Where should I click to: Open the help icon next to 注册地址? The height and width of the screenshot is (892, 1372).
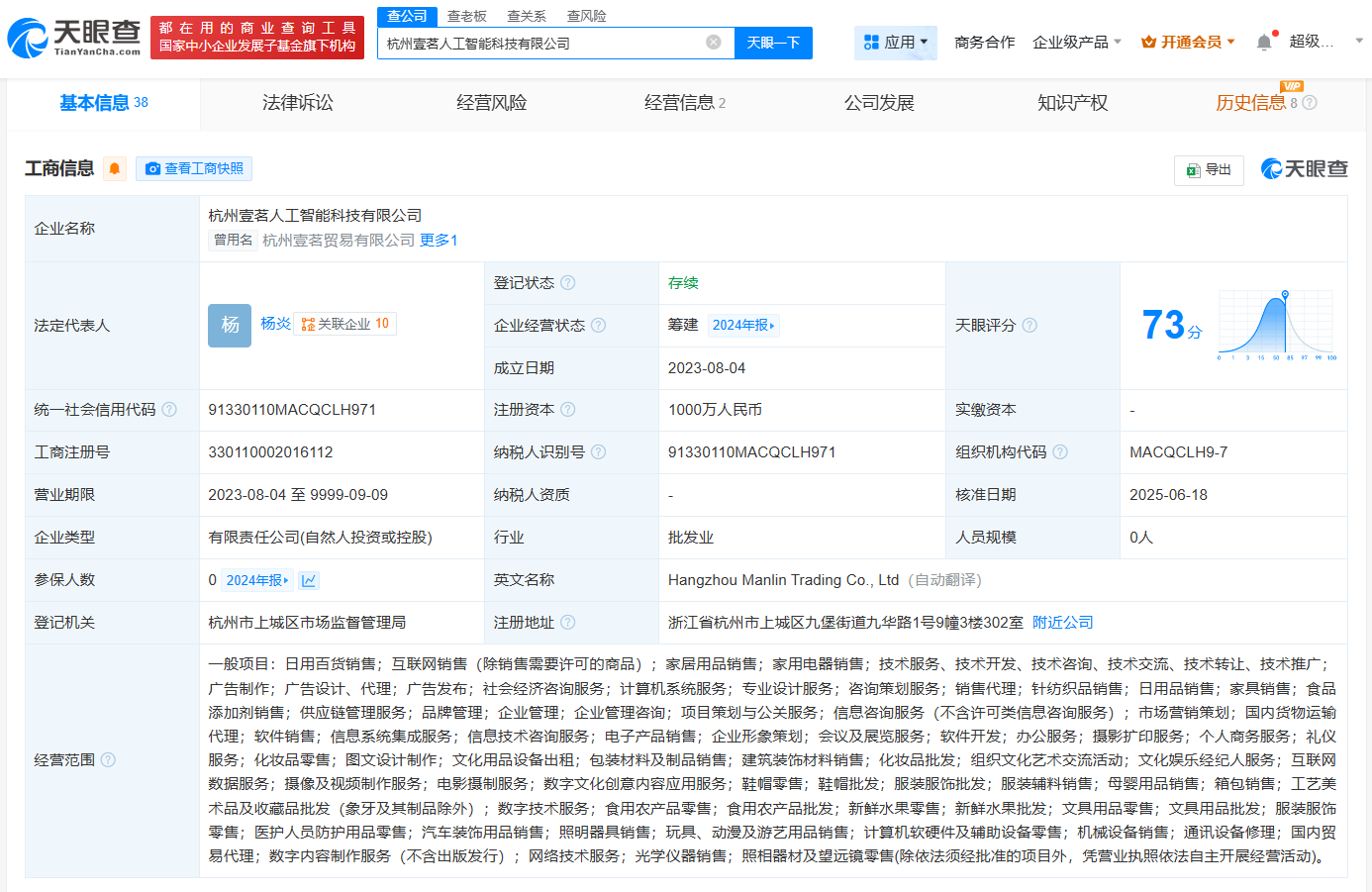[x=568, y=623]
